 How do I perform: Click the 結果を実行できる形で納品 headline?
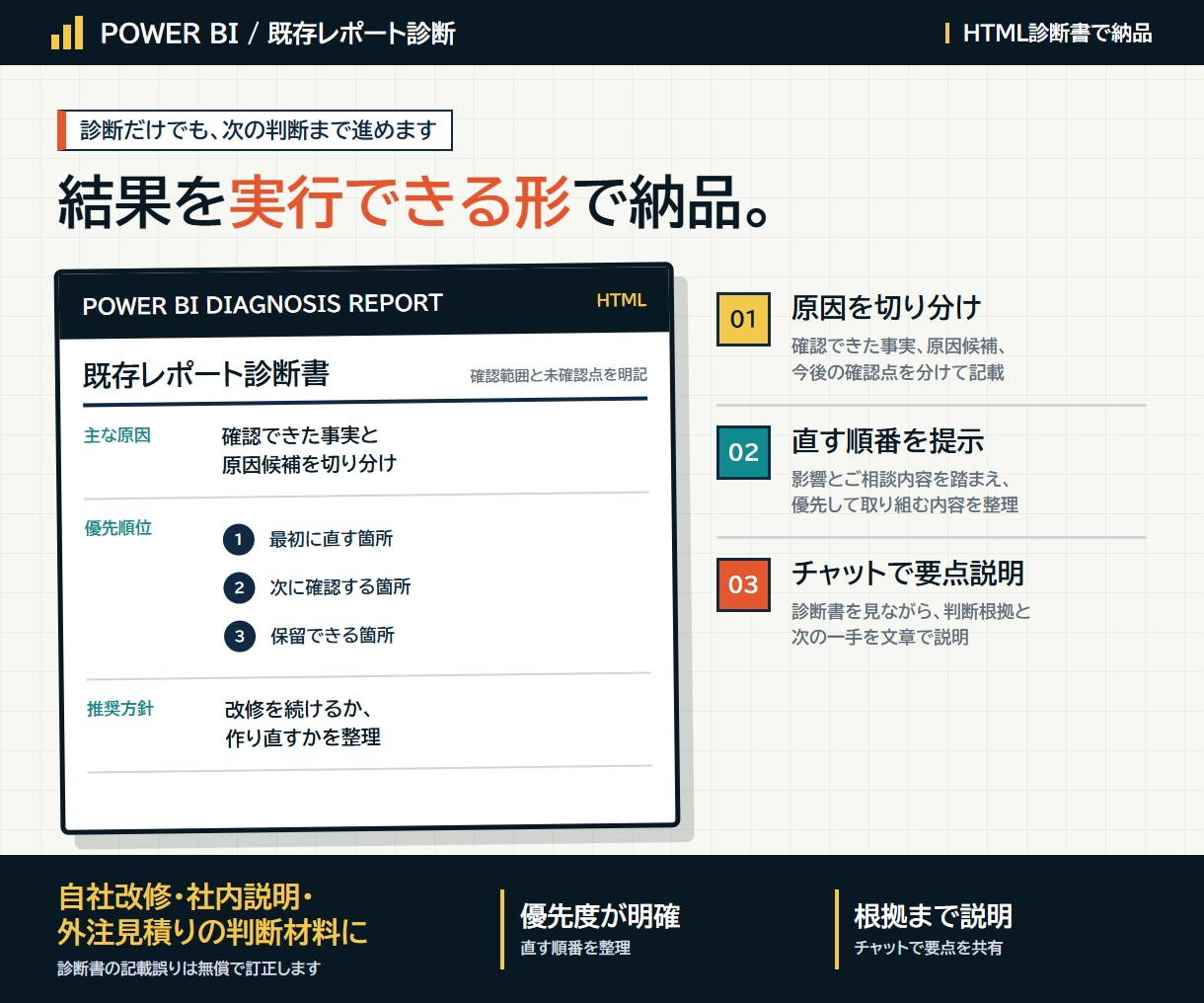click(414, 202)
